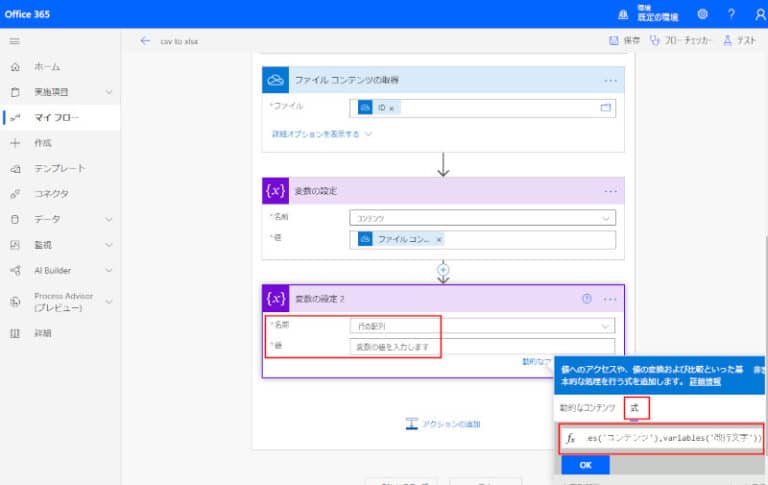Click the plus insert-step icon between actions
The width and height of the screenshot is (768, 485).
coord(443,270)
